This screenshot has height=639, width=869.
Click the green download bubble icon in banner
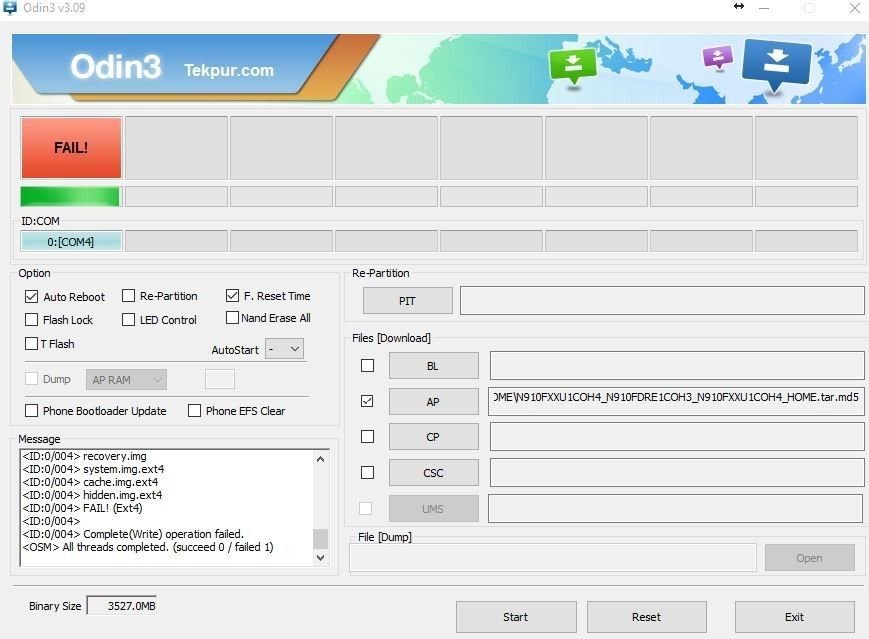(572, 66)
